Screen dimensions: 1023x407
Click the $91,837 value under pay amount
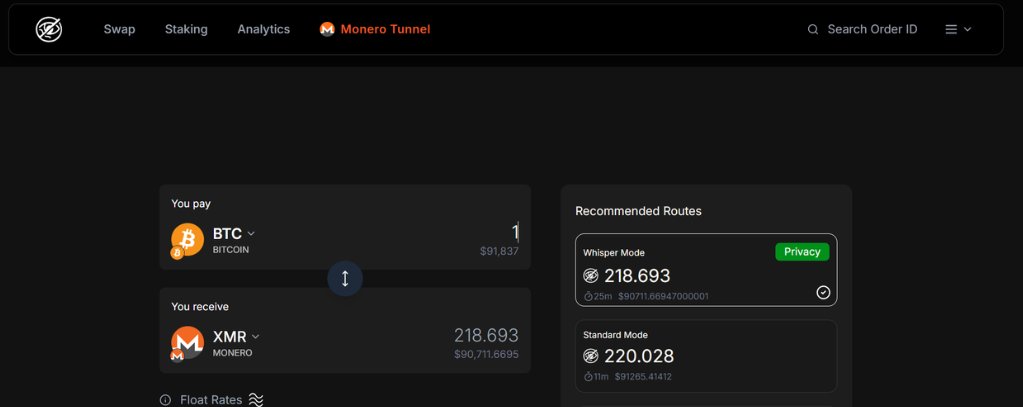pyautogui.click(x=499, y=251)
